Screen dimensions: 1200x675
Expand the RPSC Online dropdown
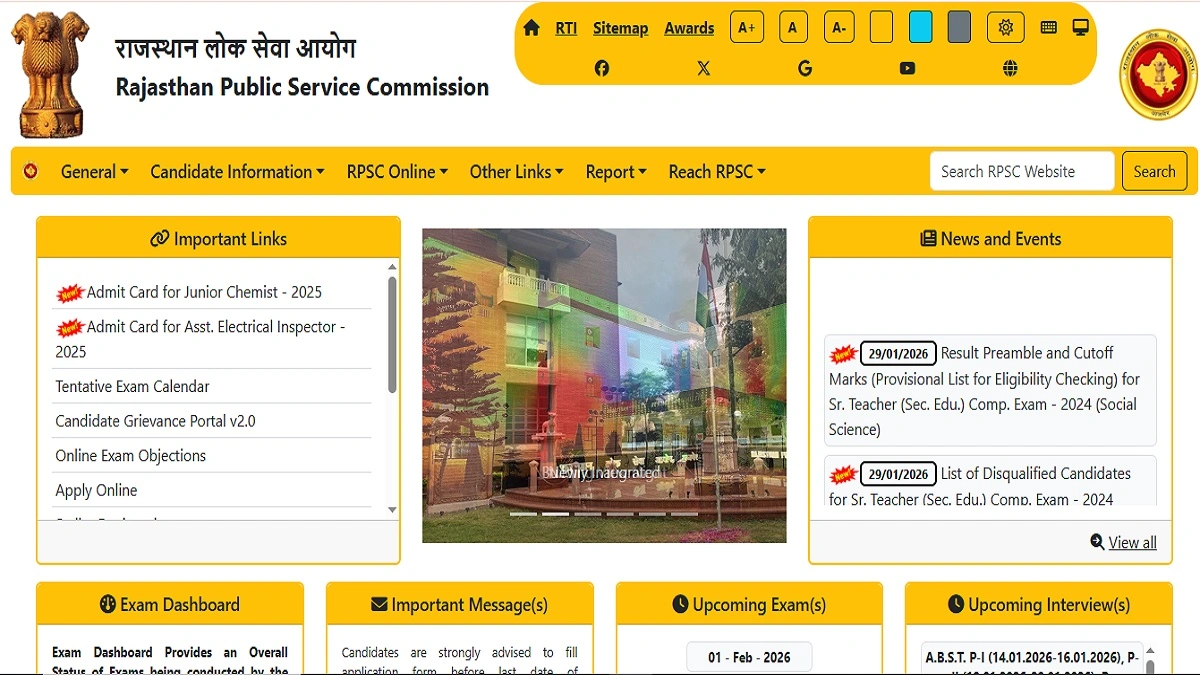coord(397,171)
